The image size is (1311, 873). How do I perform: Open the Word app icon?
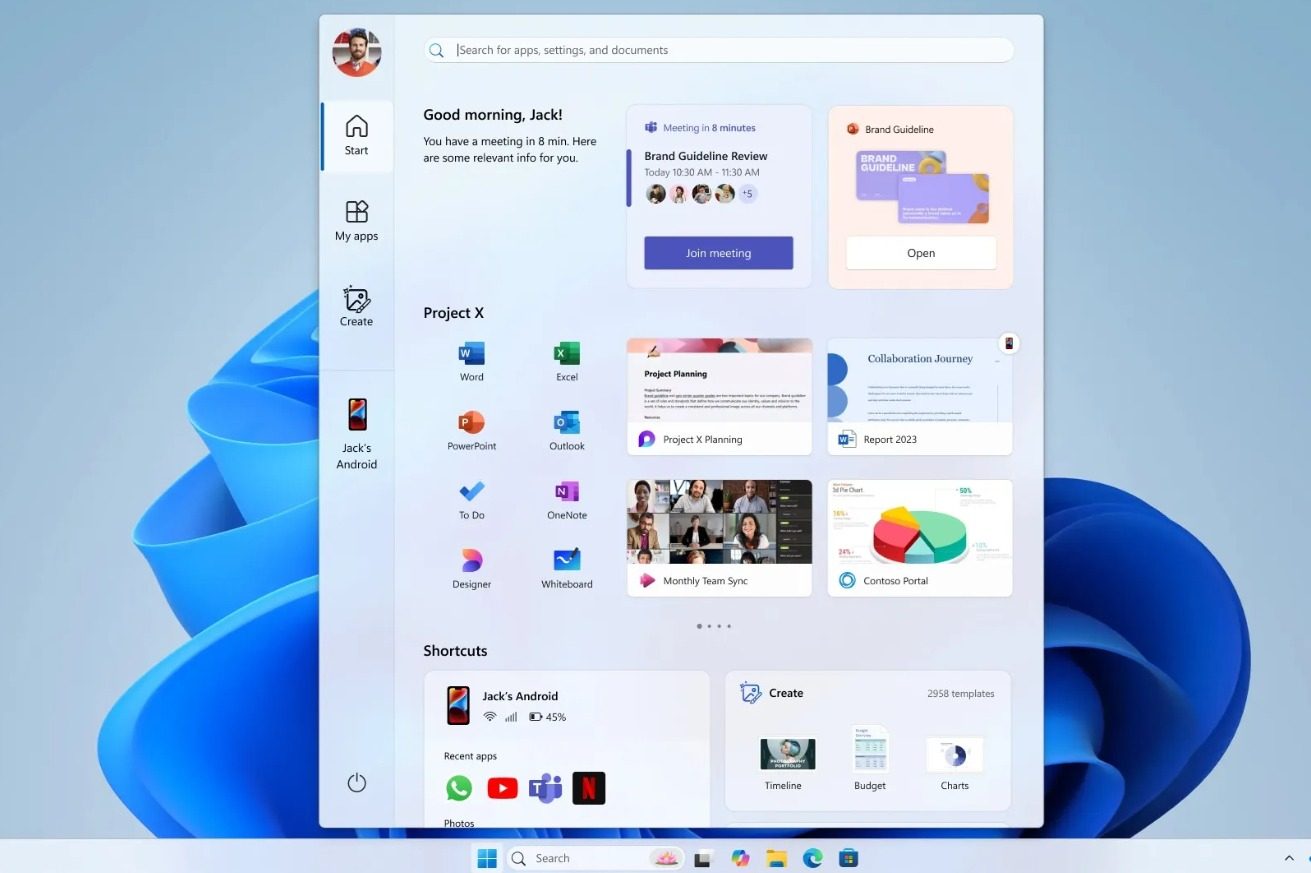pos(471,354)
